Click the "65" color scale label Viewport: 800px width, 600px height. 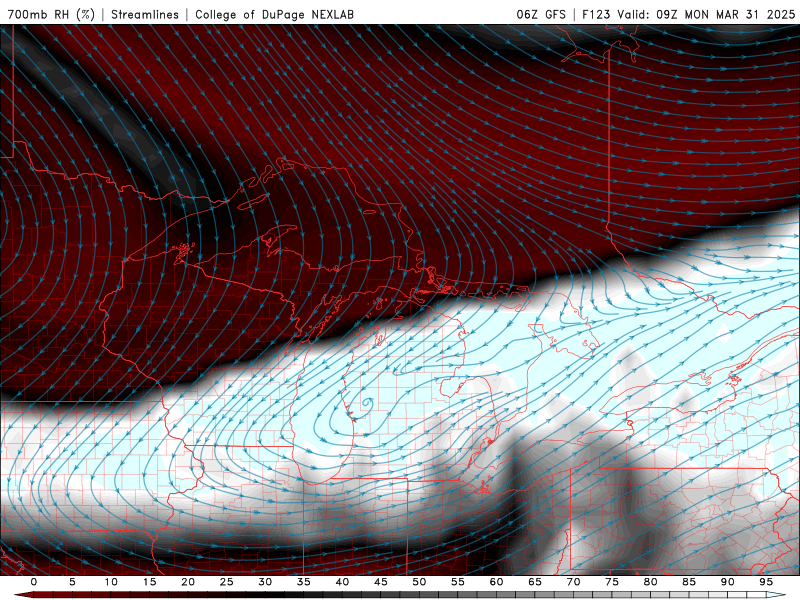pos(535,582)
